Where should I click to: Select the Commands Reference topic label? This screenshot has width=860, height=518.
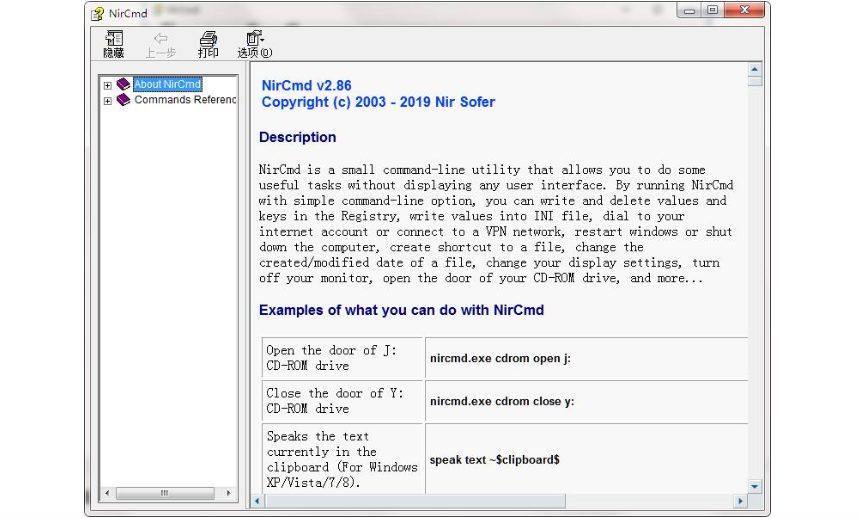(185, 100)
